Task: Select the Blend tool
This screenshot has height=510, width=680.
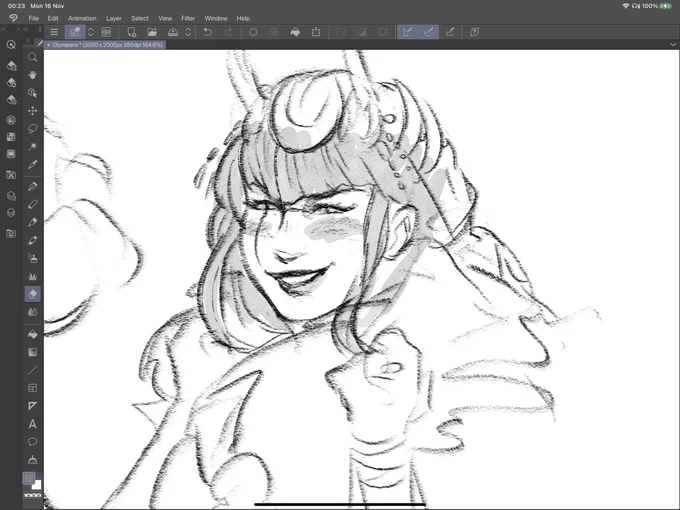Action: tap(33, 312)
